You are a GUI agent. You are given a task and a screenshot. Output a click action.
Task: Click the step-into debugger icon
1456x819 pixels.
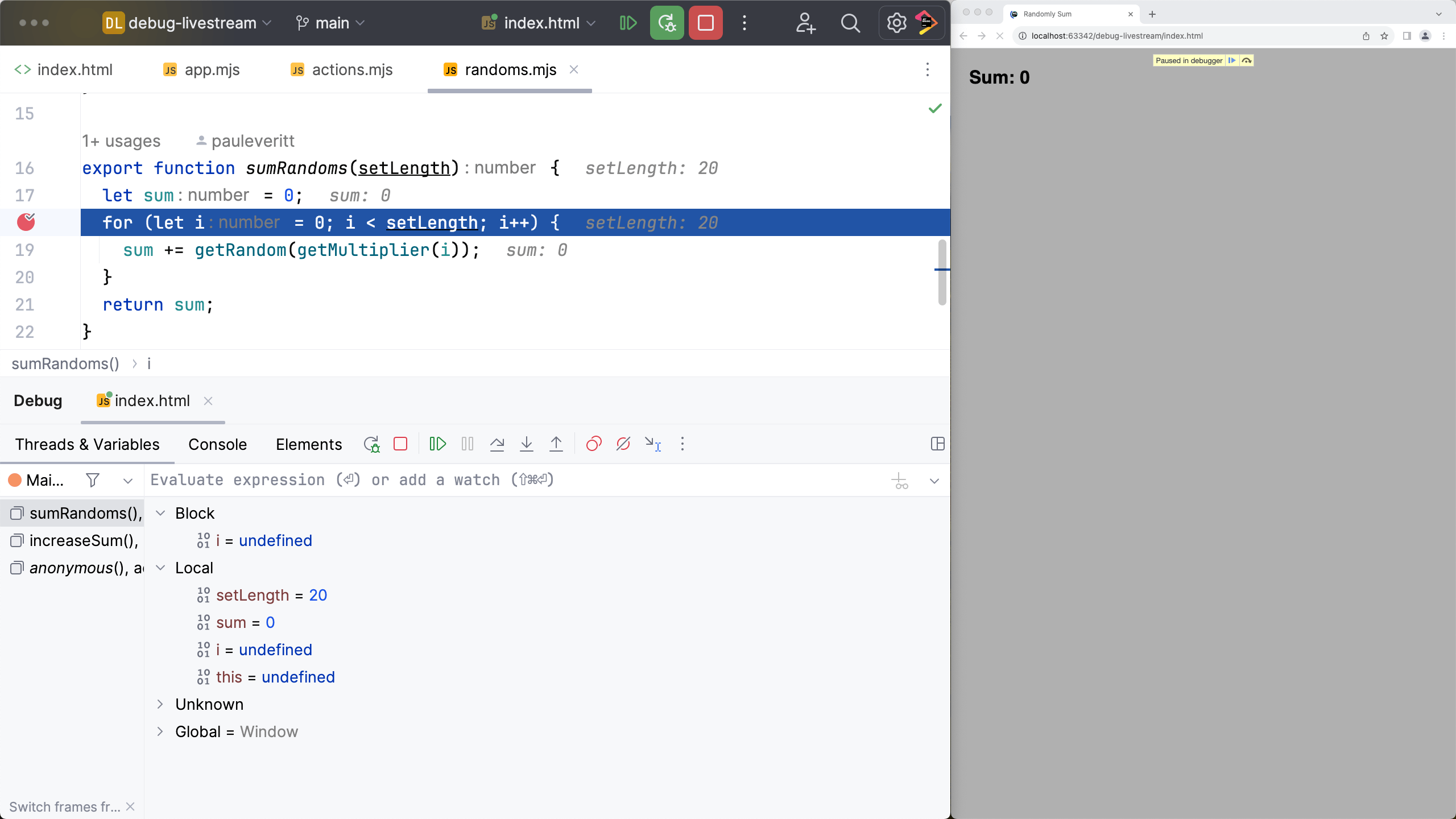(527, 444)
